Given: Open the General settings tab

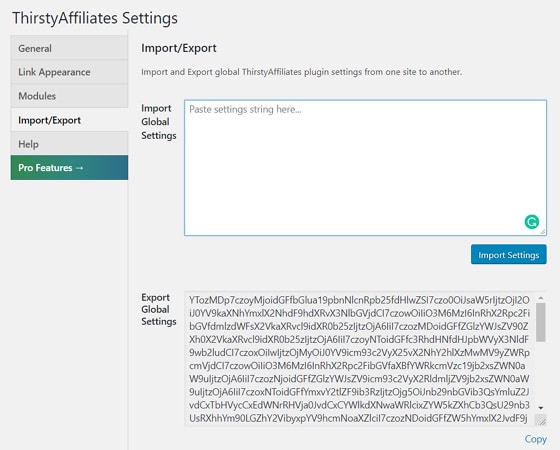Looking at the screenshot, I should pyautogui.click(x=69, y=48).
